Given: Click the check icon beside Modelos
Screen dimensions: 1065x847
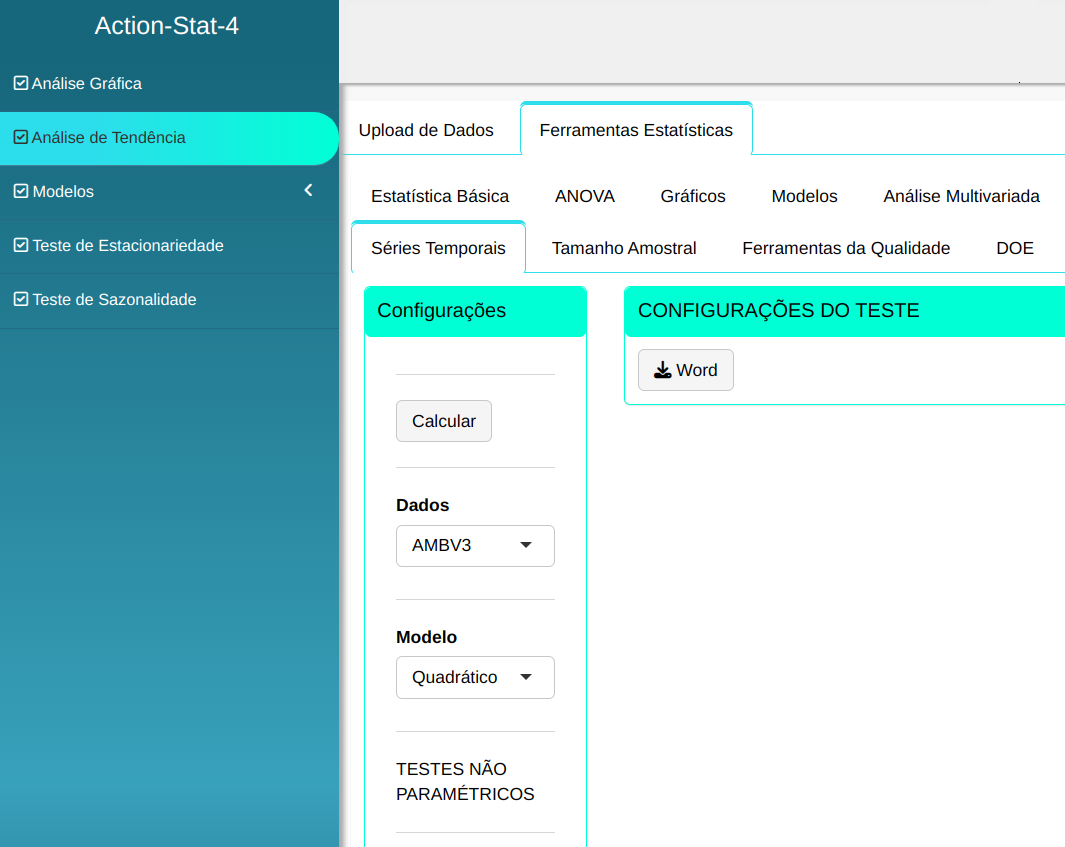Looking at the screenshot, I should point(21,191).
